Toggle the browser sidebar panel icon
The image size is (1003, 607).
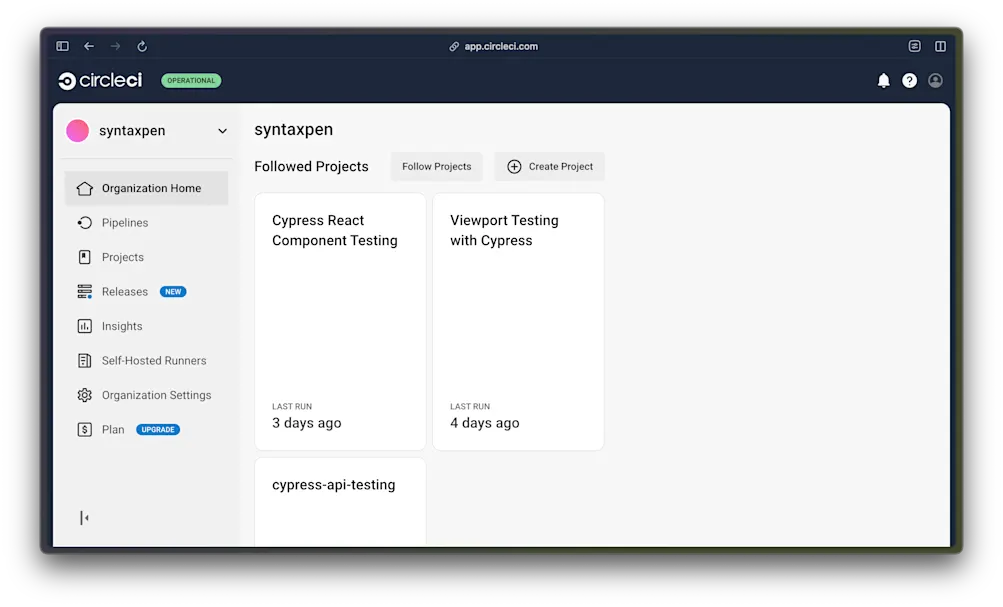(x=61, y=45)
